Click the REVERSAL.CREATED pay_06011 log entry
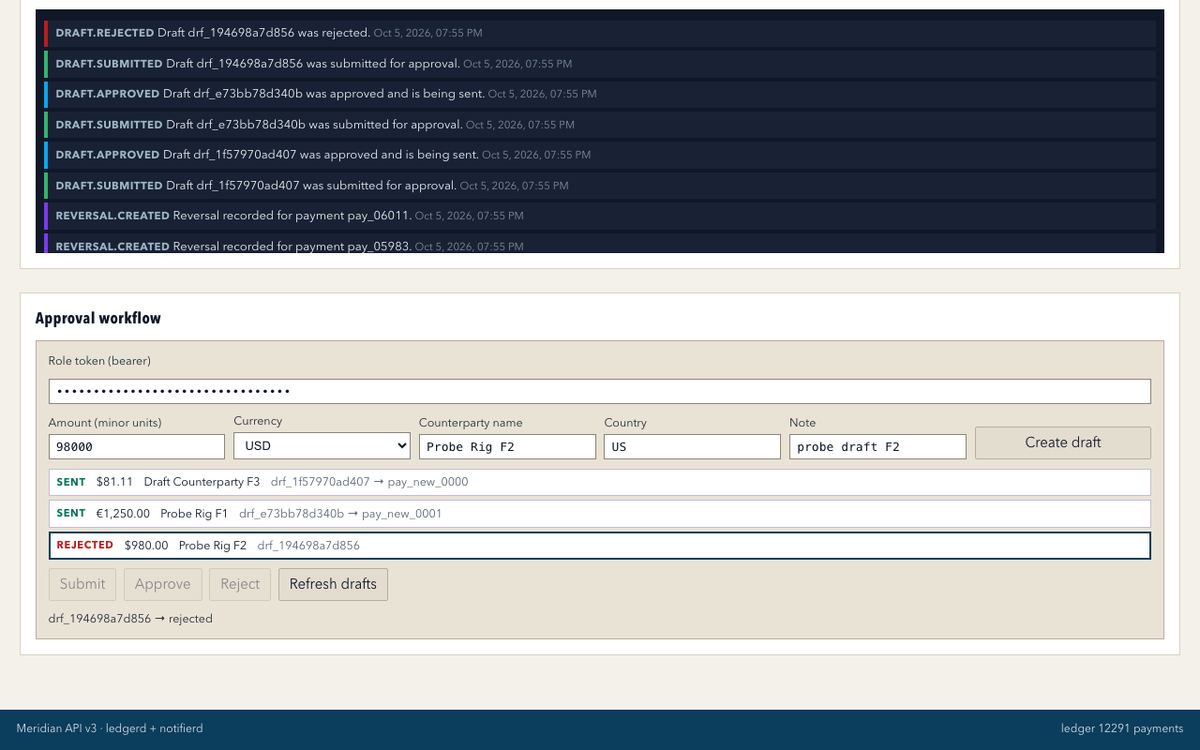The width and height of the screenshot is (1200, 750). (x=600, y=216)
